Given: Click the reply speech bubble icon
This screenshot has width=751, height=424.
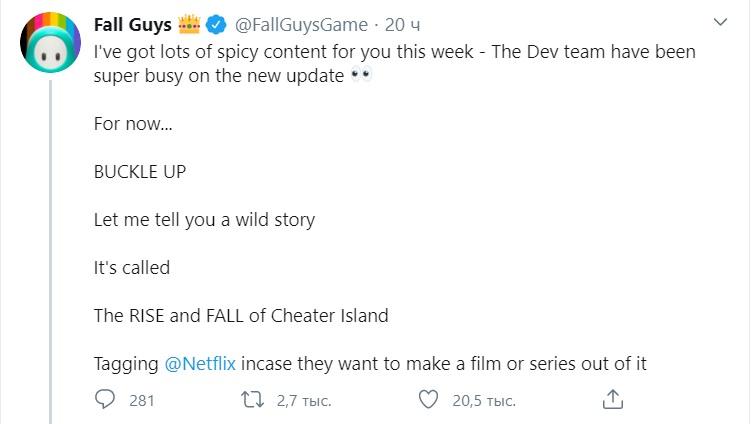Looking at the screenshot, I should point(106,400).
